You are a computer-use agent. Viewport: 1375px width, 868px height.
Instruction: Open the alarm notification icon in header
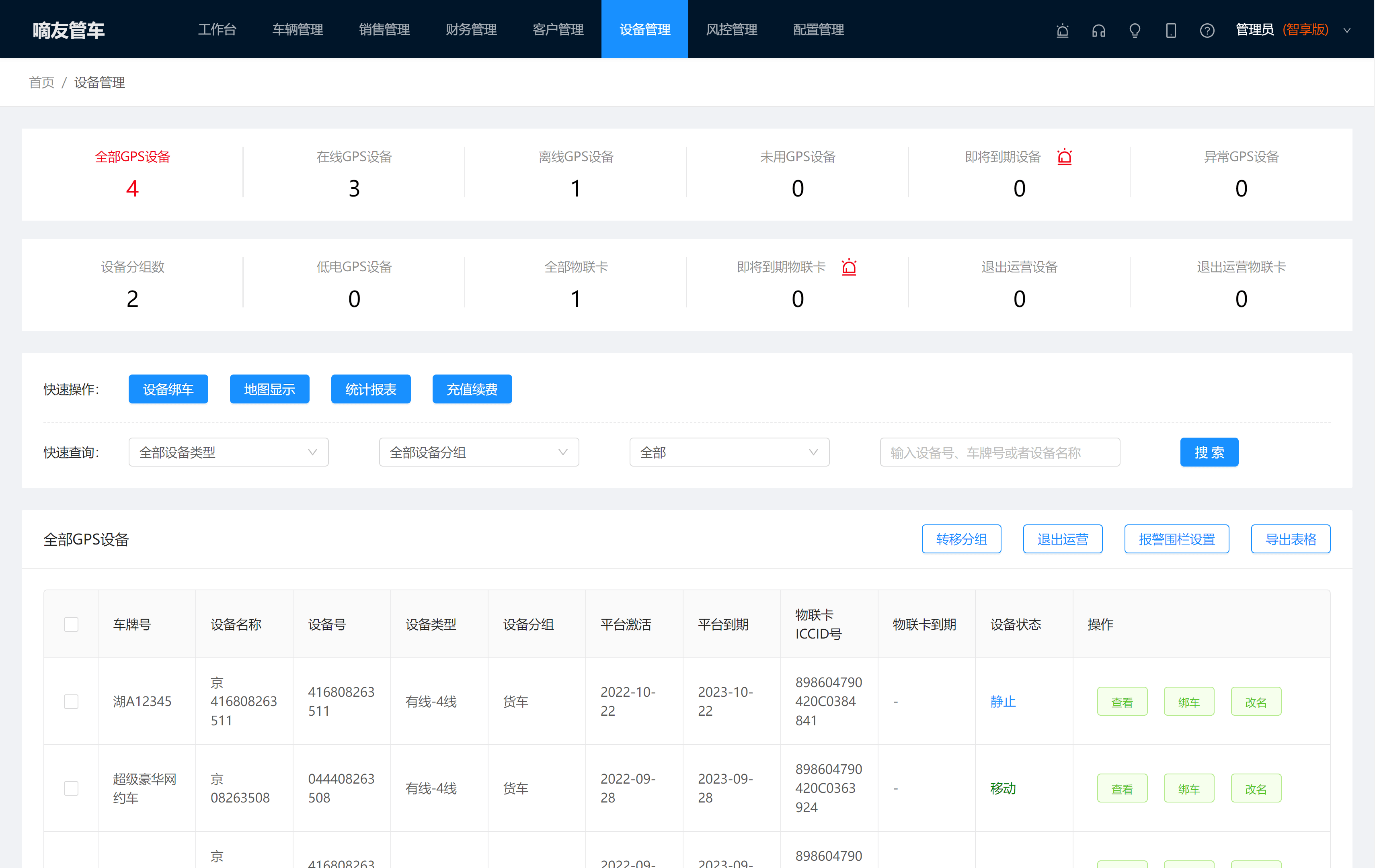point(1062,30)
